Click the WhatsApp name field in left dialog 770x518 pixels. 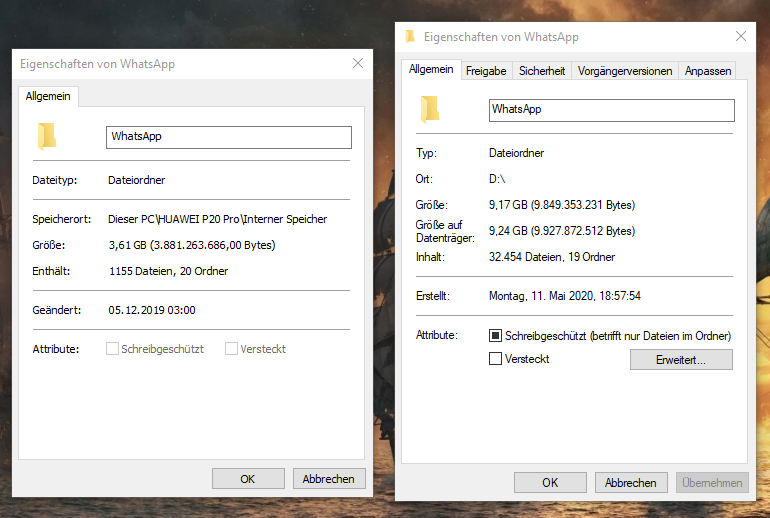(229, 137)
